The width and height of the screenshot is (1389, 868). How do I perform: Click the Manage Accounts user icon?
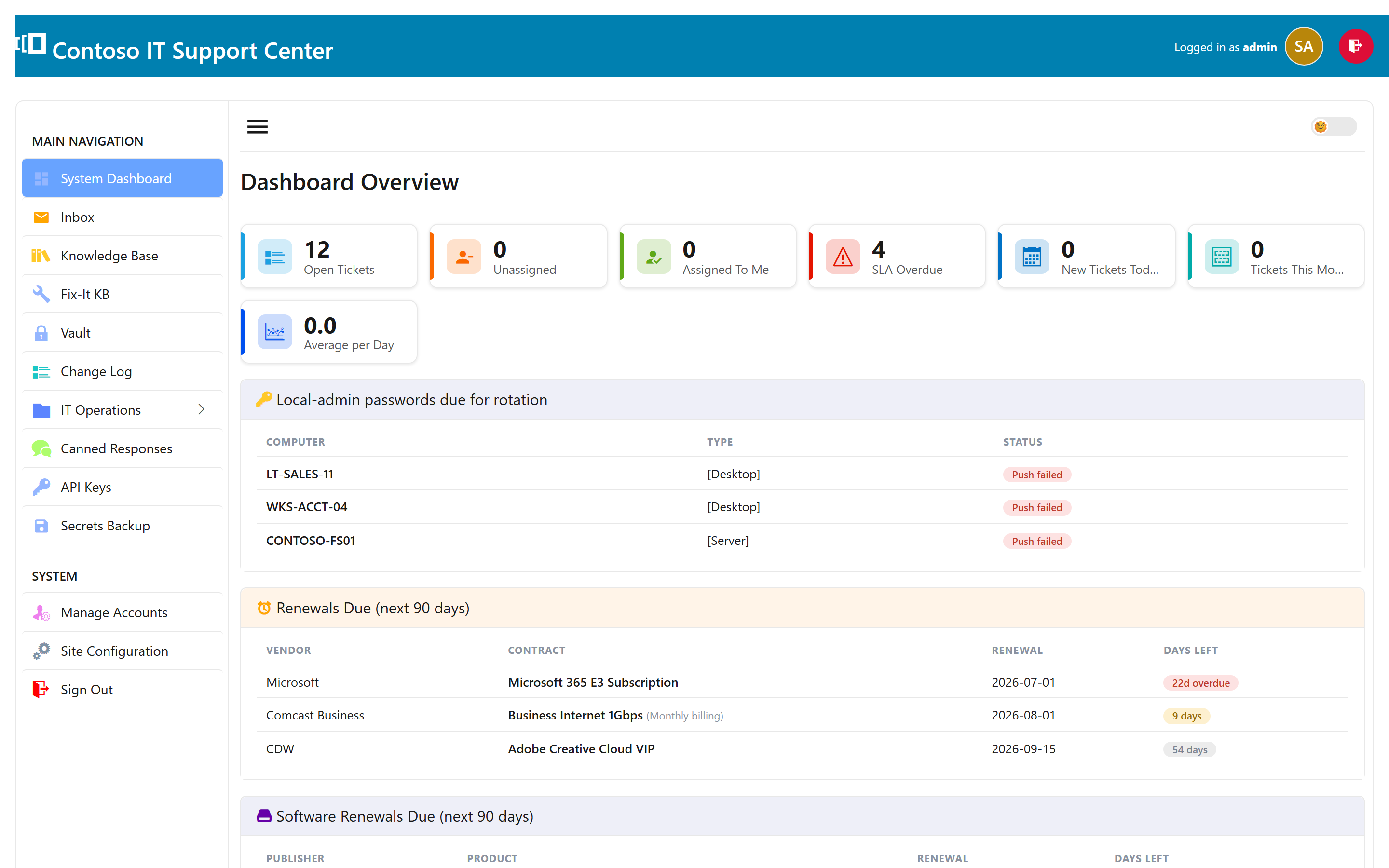41,612
